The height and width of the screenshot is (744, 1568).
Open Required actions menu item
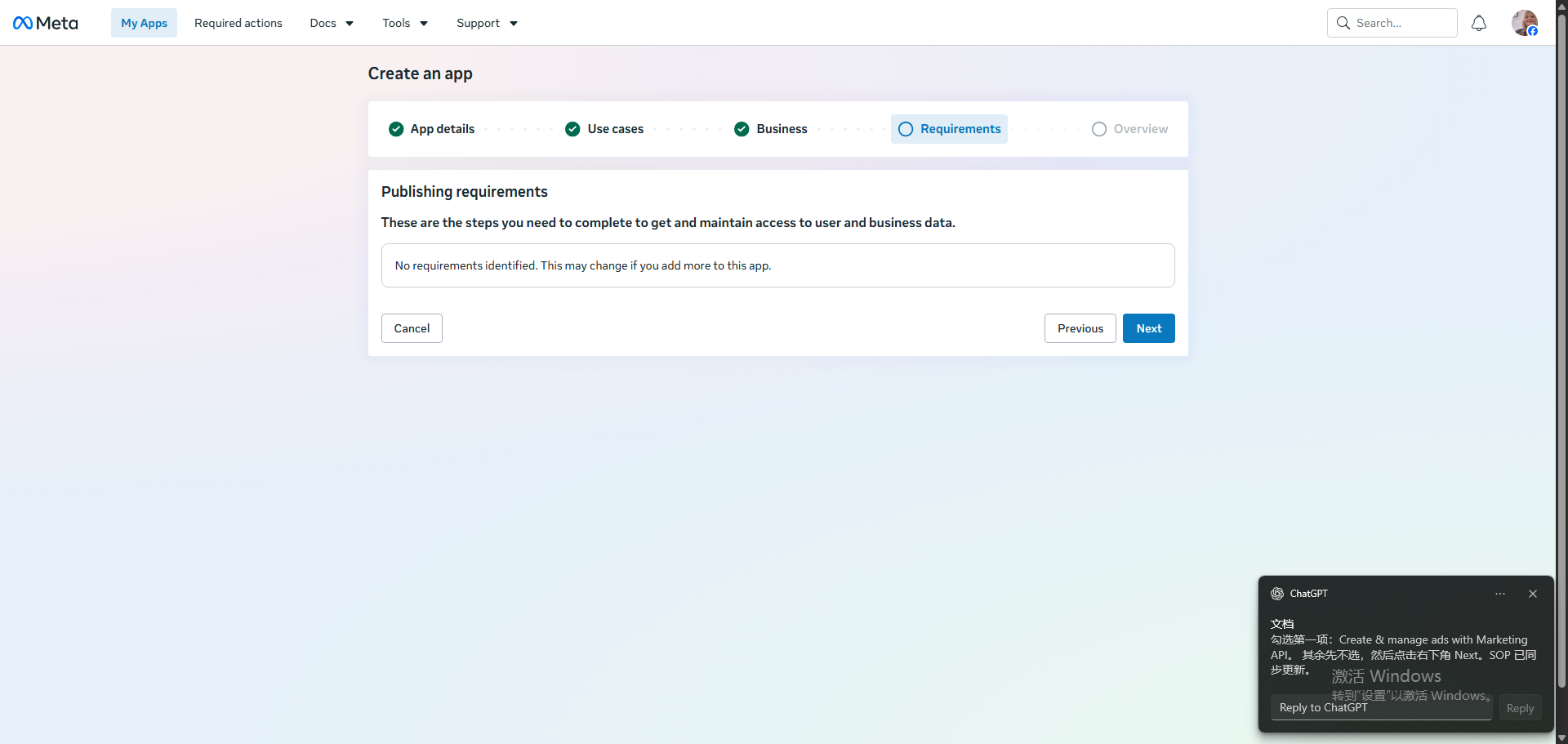(238, 23)
